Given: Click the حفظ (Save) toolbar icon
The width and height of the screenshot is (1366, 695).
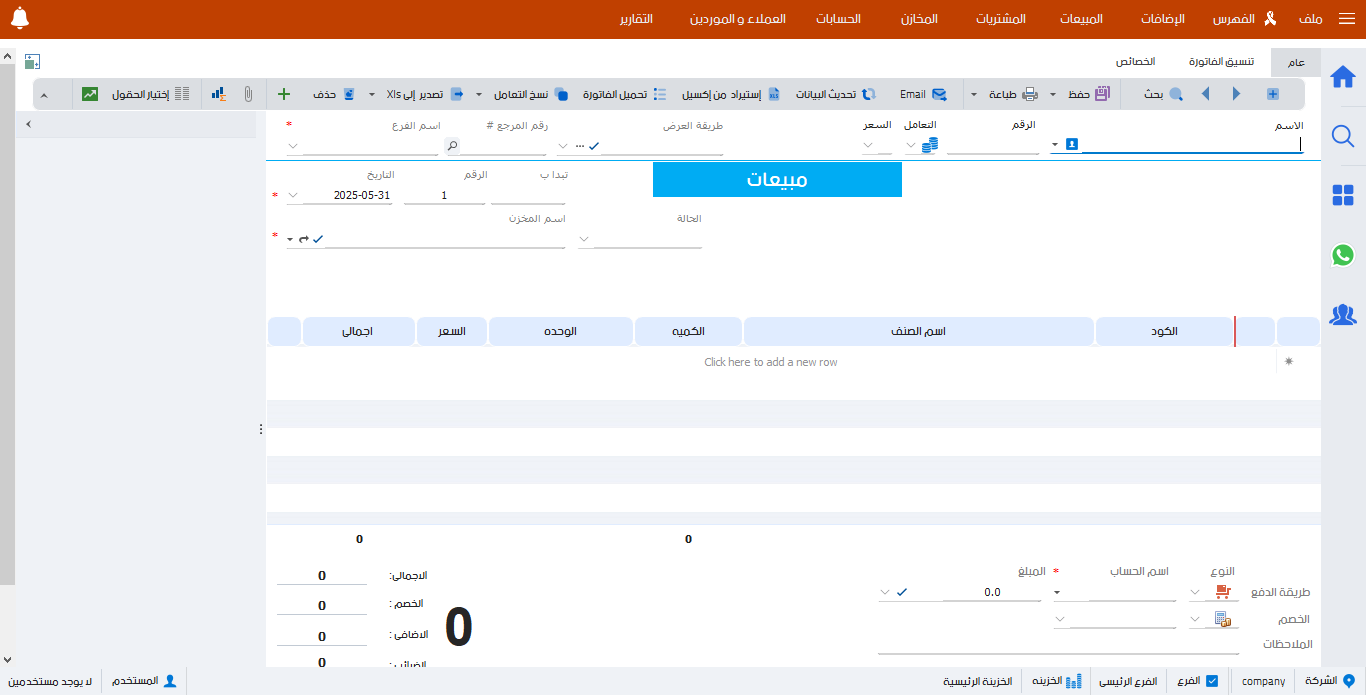Looking at the screenshot, I should (x=1091, y=93).
